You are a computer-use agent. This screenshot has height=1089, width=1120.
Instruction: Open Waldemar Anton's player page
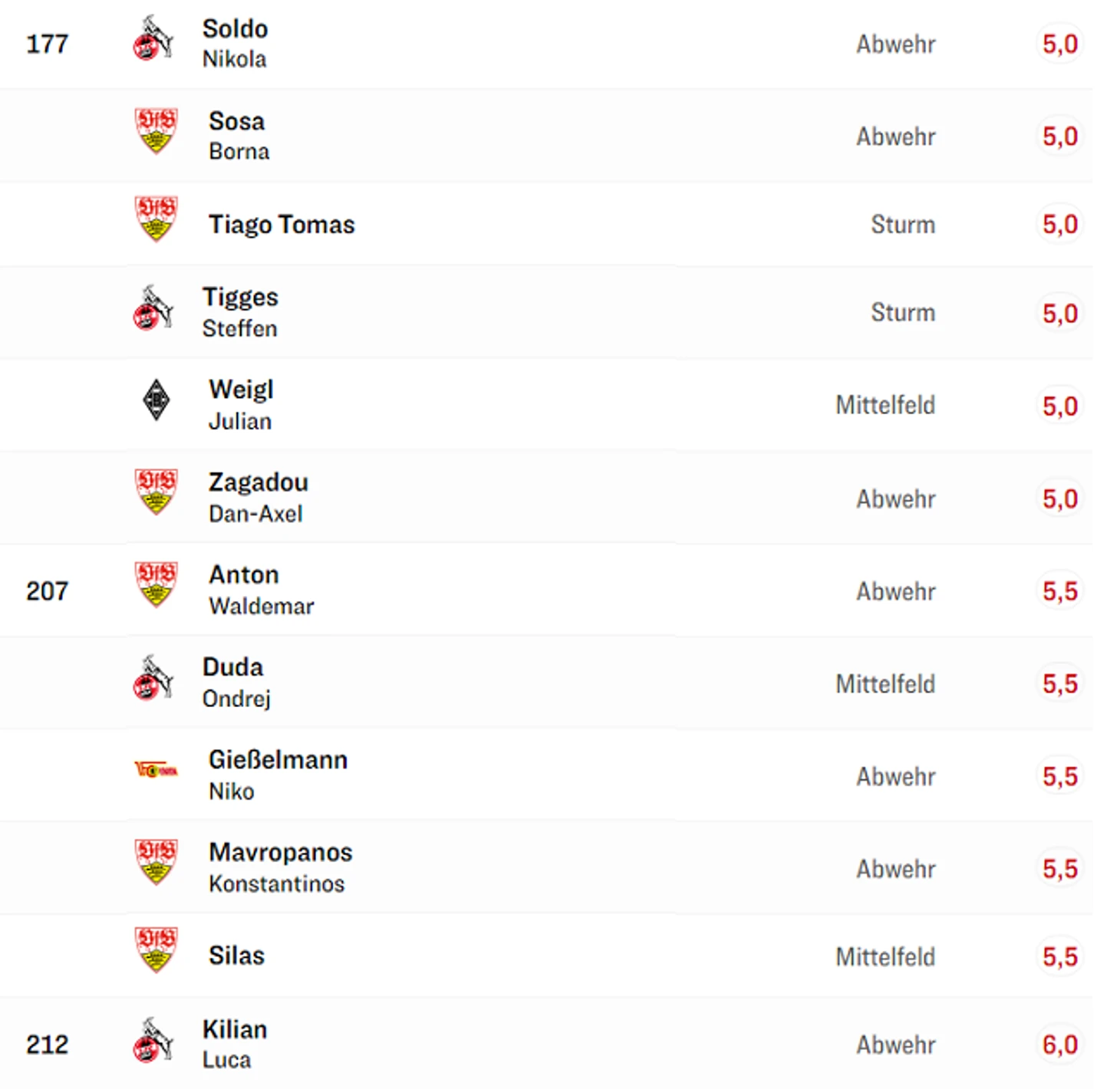(x=261, y=590)
